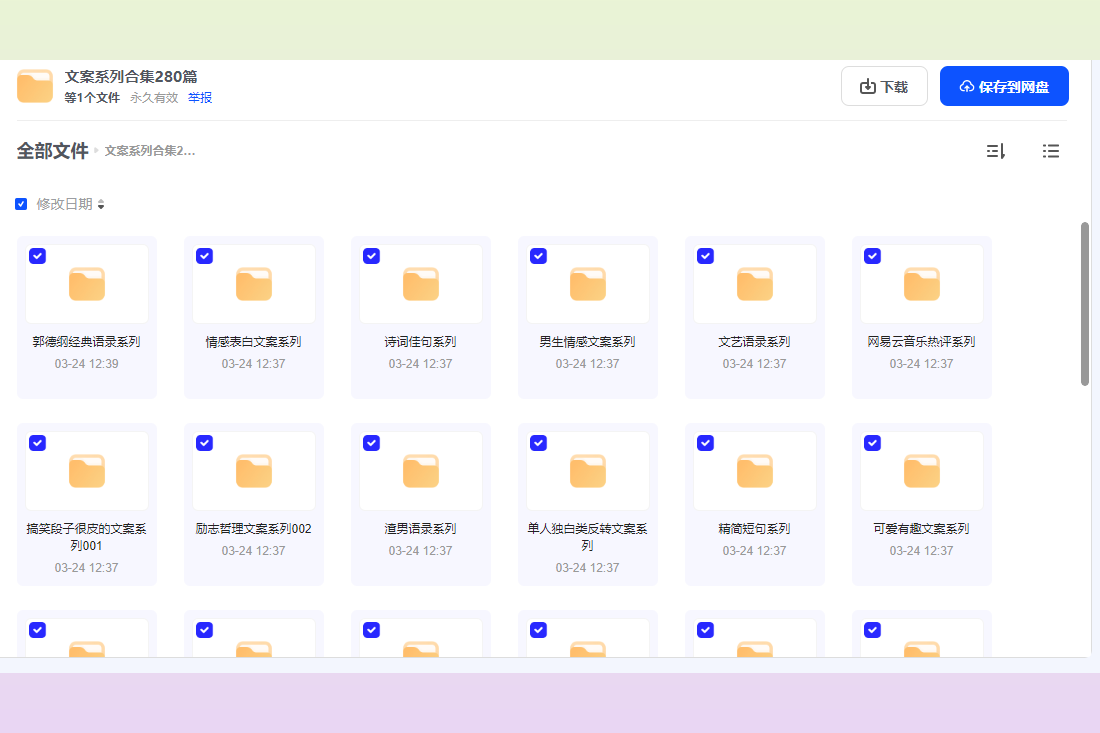The width and height of the screenshot is (1100, 733).
Task: Click the 郭德纲经典语录系列 folder name
Action: point(87,342)
